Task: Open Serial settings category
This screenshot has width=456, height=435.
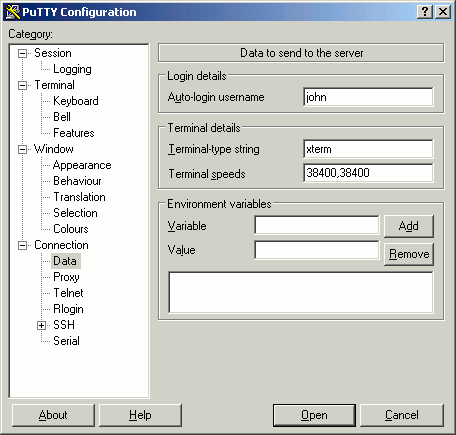Action: pos(66,341)
